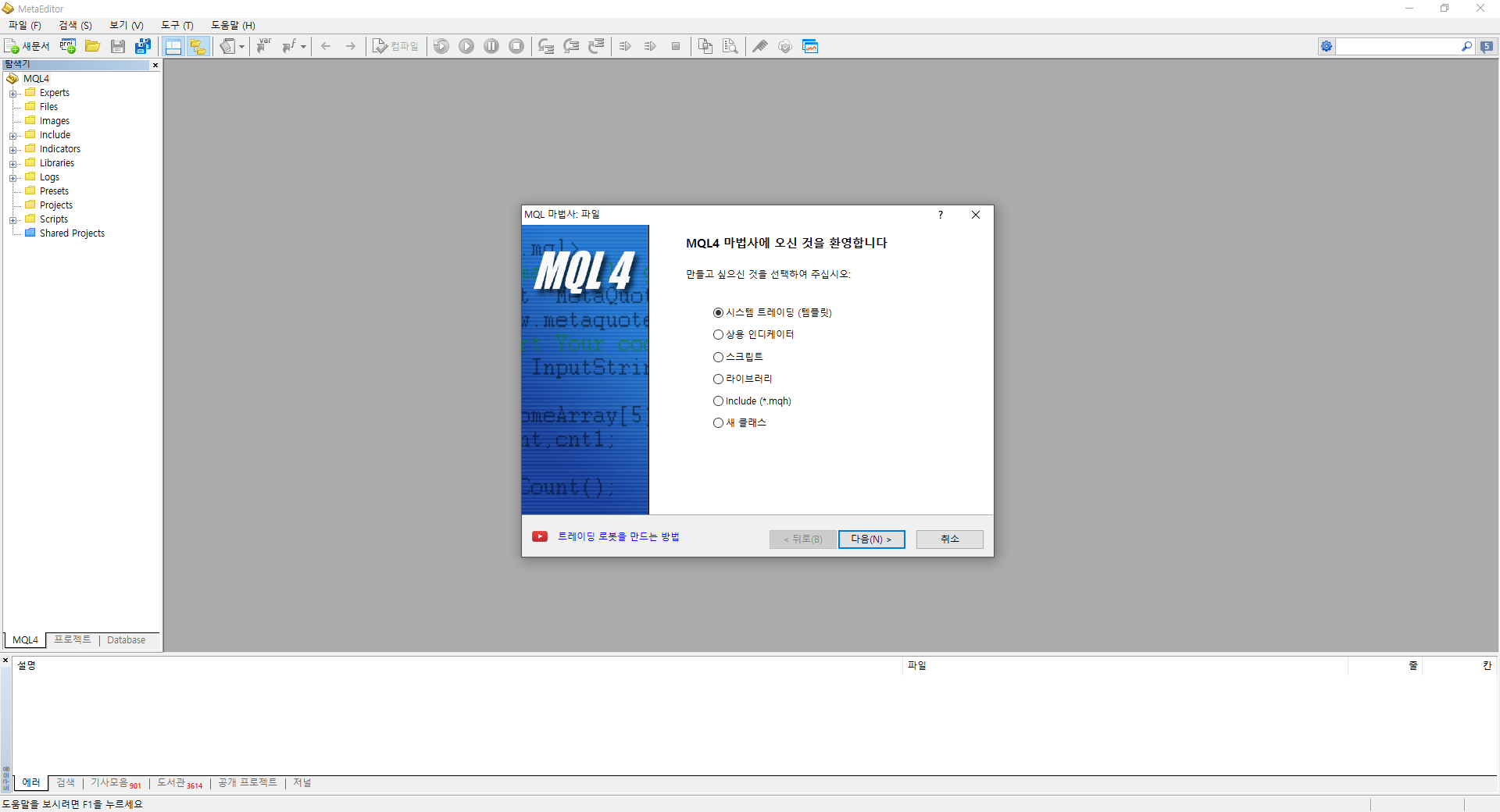1500x812 pixels.
Task: Open the 파일 (F) menu
Action: coord(25,25)
